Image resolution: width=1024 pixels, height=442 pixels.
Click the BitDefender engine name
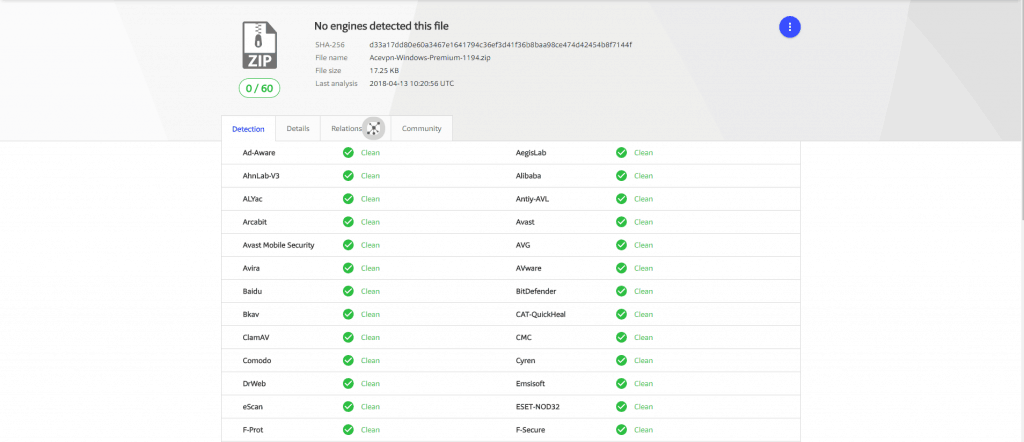pyautogui.click(x=536, y=291)
